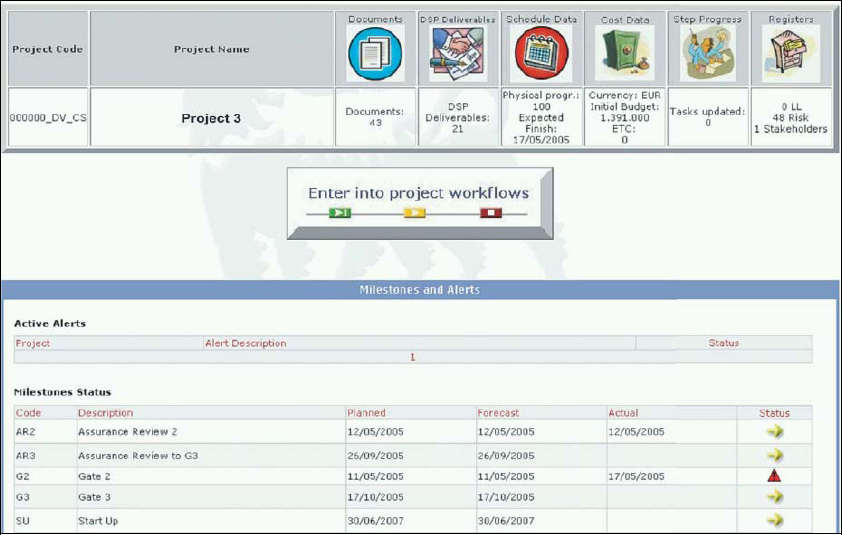Click the Milestones and Alerts section bar
This screenshot has height=535, width=842.
point(420,290)
